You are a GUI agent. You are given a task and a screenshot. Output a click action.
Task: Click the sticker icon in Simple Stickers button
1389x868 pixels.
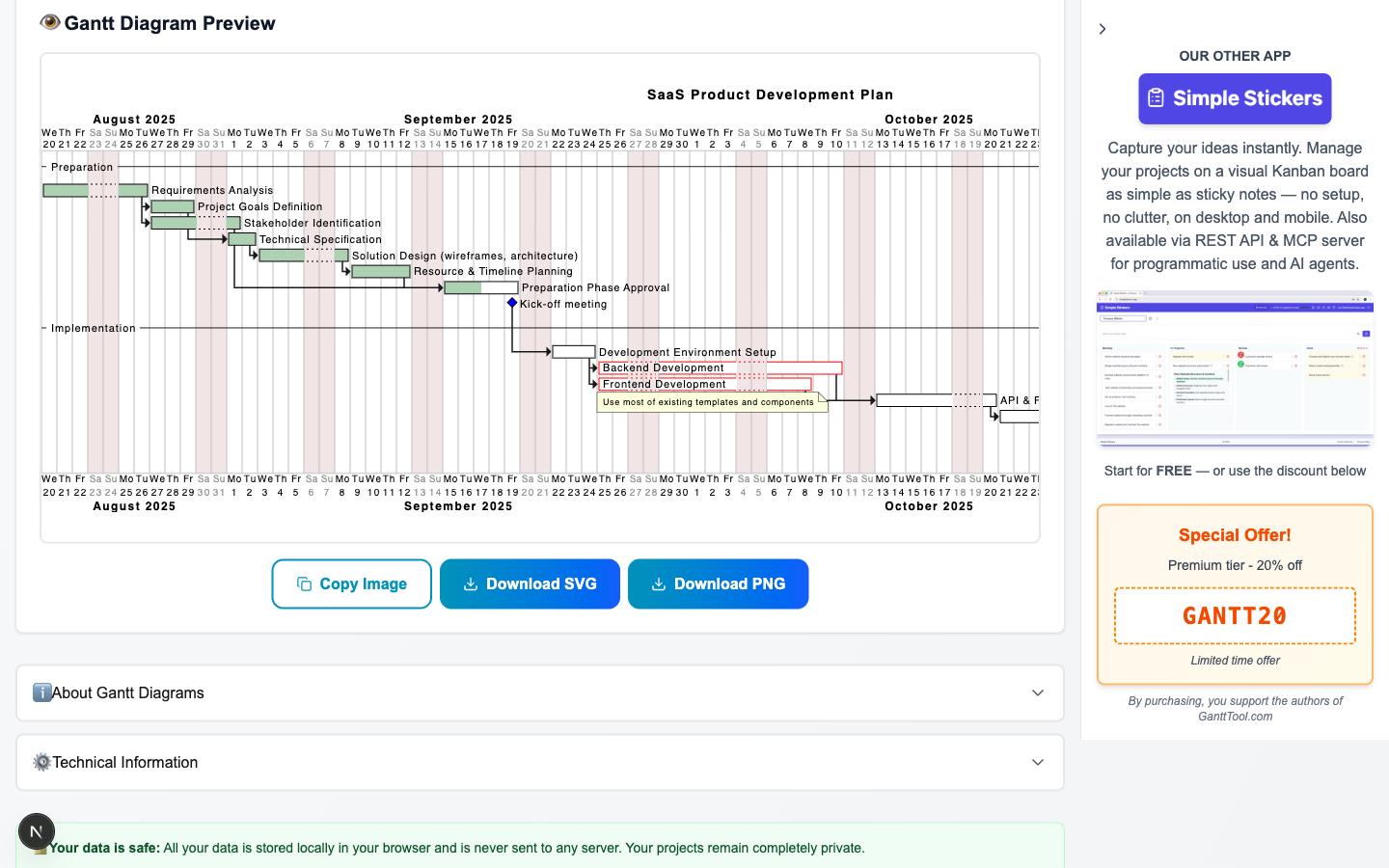tap(1156, 98)
